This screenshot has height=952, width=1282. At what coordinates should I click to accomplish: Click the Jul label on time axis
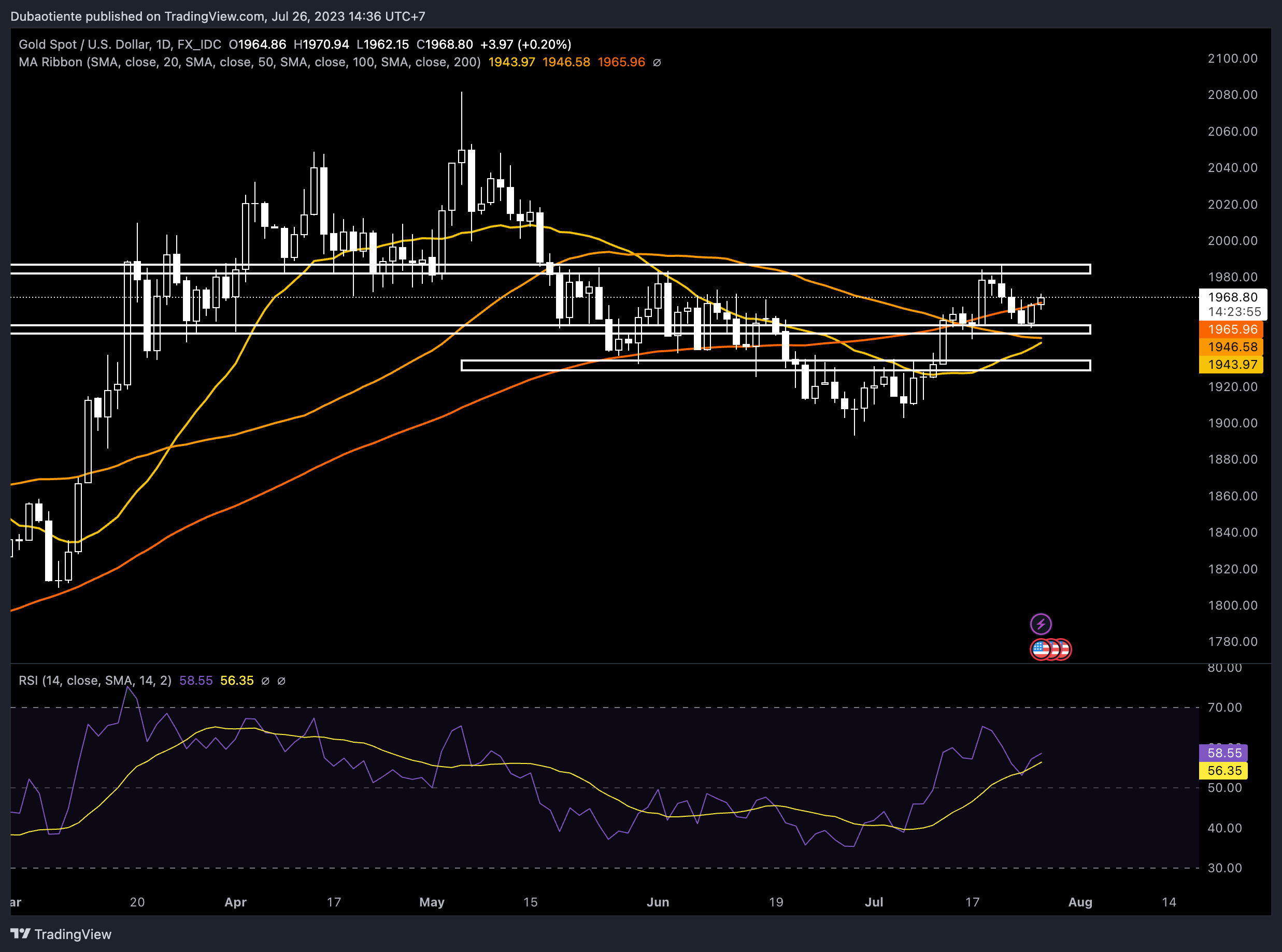pos(874,902)
